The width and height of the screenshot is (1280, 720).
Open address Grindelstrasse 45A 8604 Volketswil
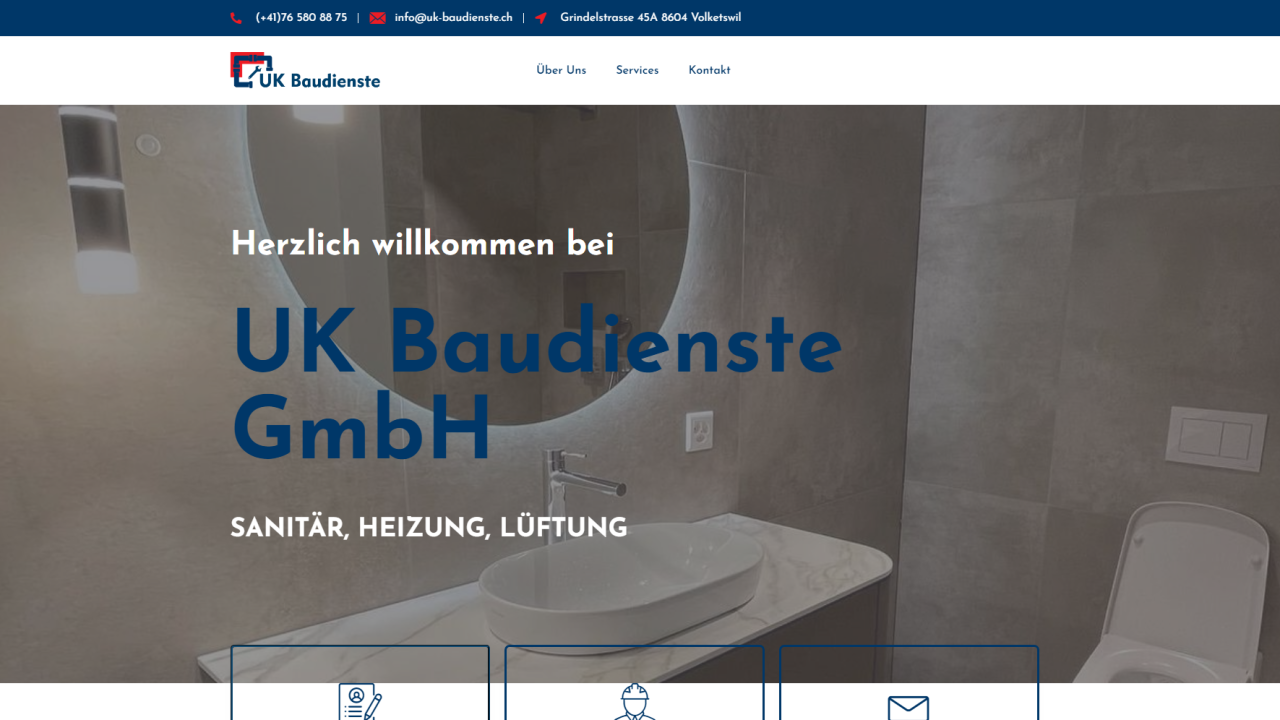coord(650,18)
